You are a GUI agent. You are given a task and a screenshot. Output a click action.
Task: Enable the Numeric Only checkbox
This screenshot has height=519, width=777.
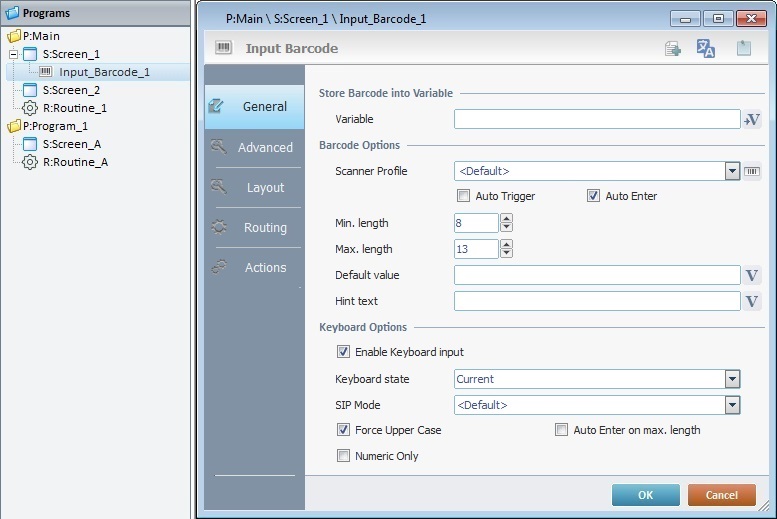(344, 456)
